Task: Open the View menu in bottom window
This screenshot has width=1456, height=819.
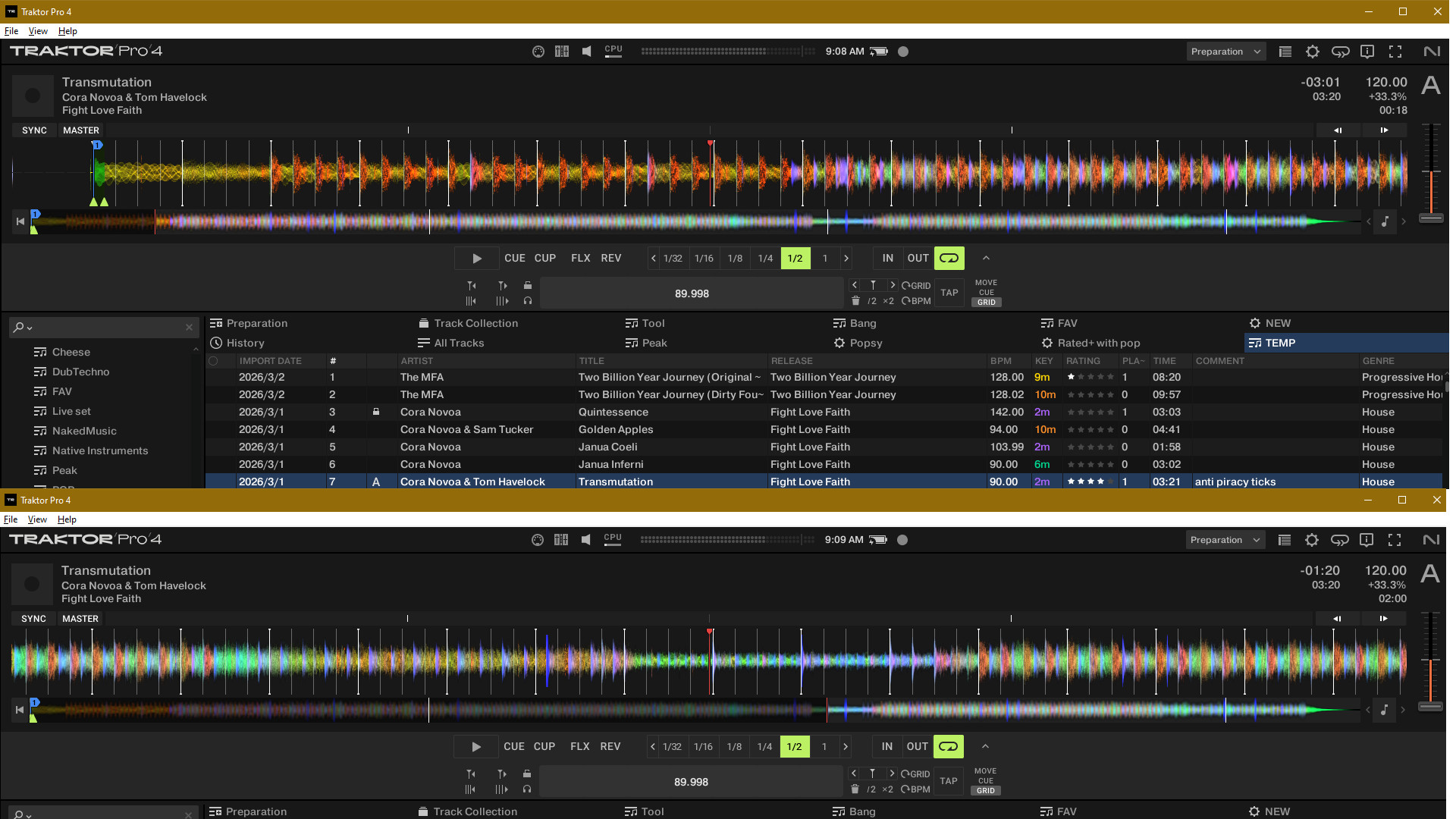Action: (37, 519)
